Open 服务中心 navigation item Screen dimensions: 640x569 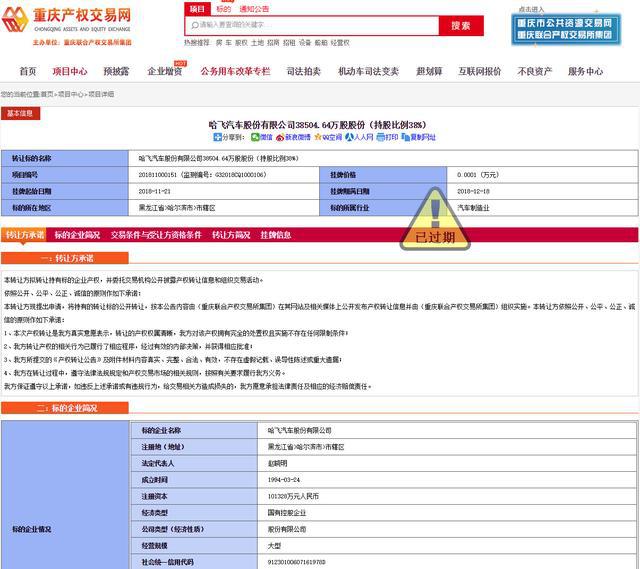pos(585,71)
